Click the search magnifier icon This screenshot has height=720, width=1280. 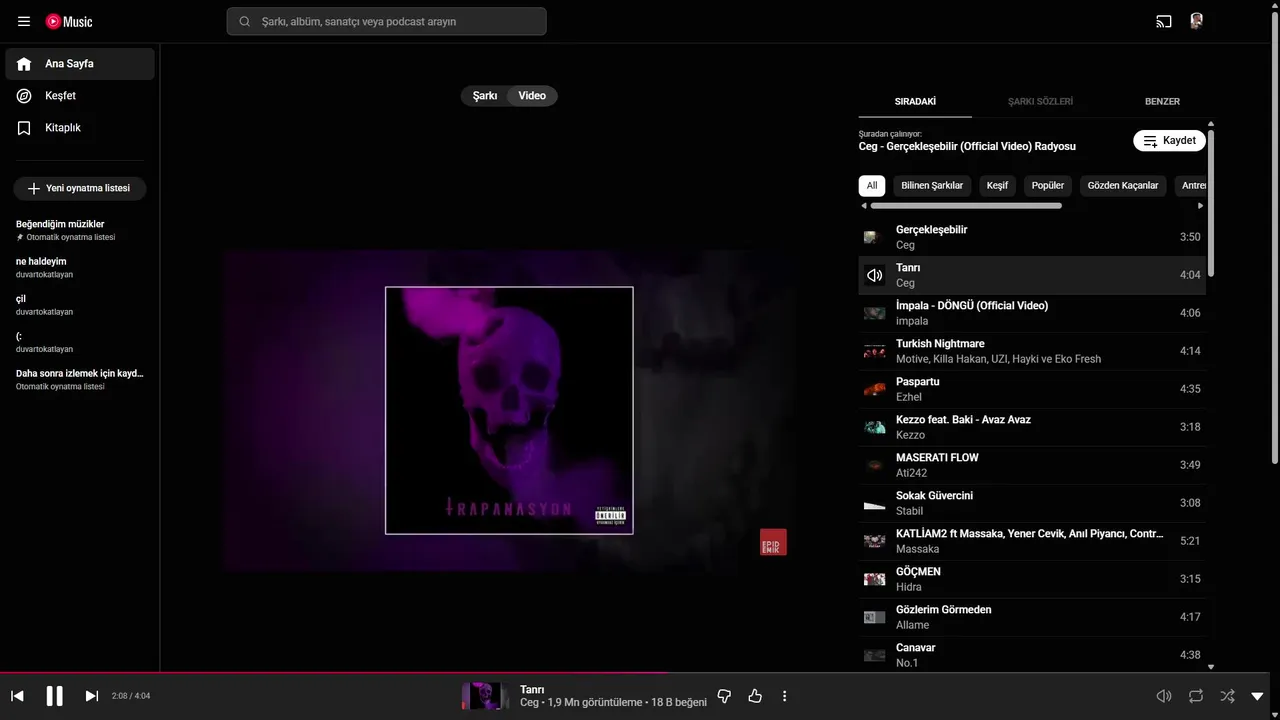click(244, 21)
